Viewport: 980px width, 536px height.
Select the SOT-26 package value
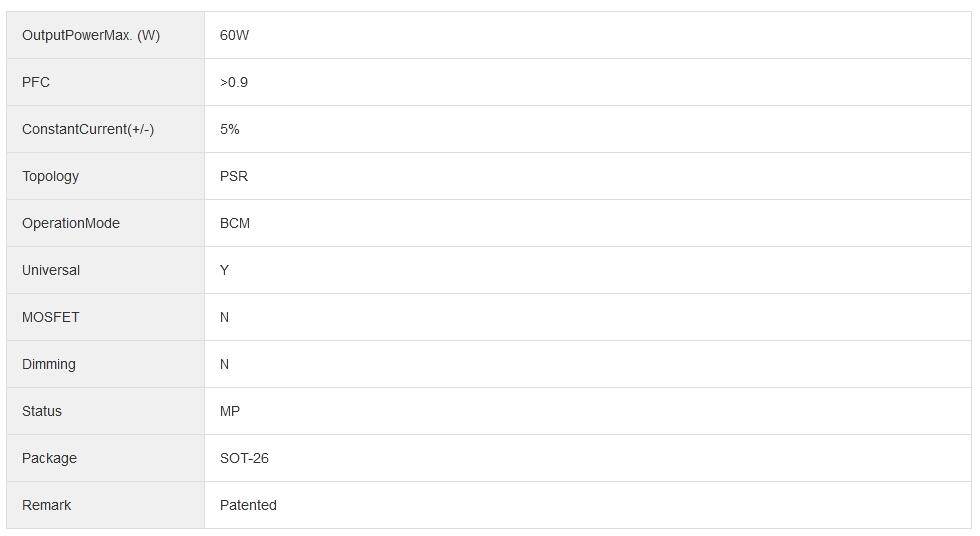click(x=244, y=458)
